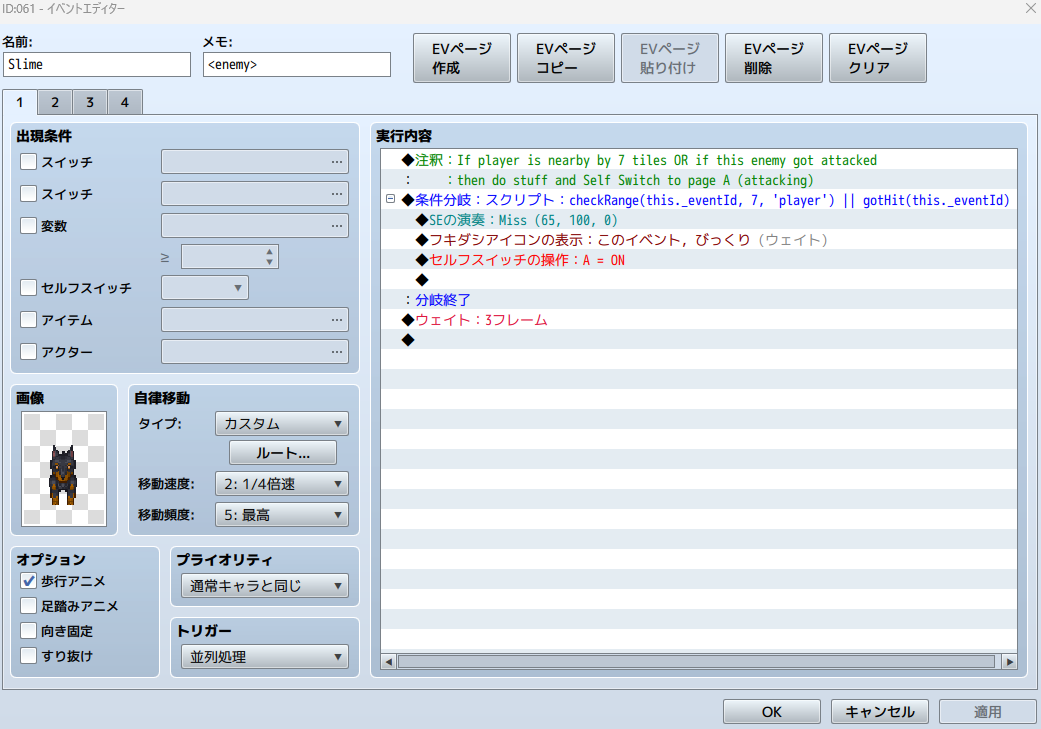Viewport: 1041px width, 729px height.
Task: Click the horizontal scrollbar right arrow
Action: coord(1009,662)
